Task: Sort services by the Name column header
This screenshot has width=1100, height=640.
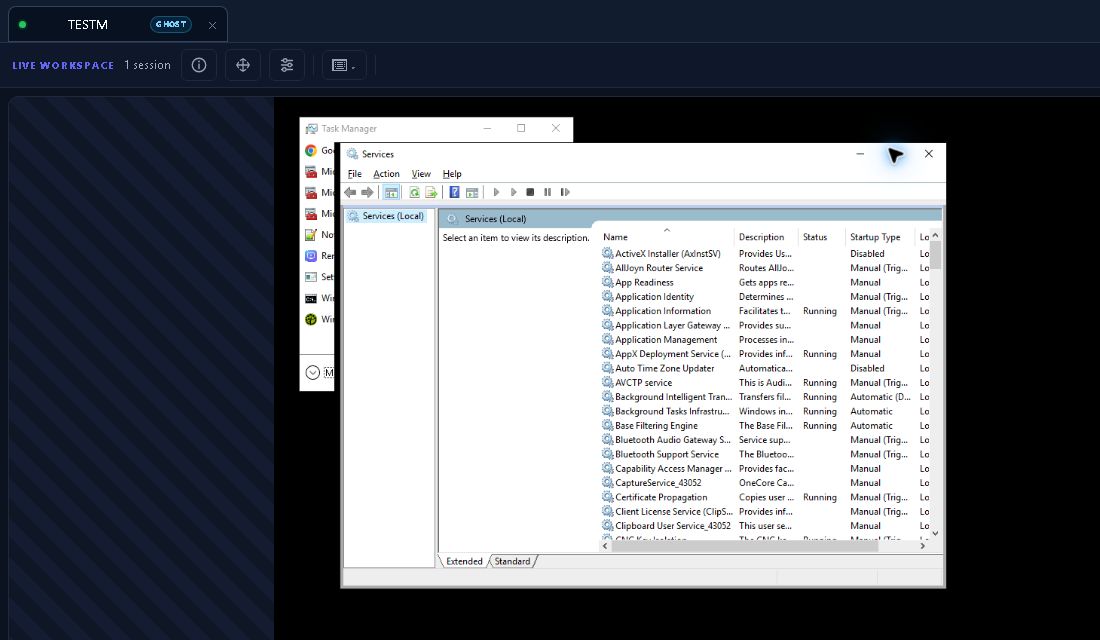Action: point(666,237)
